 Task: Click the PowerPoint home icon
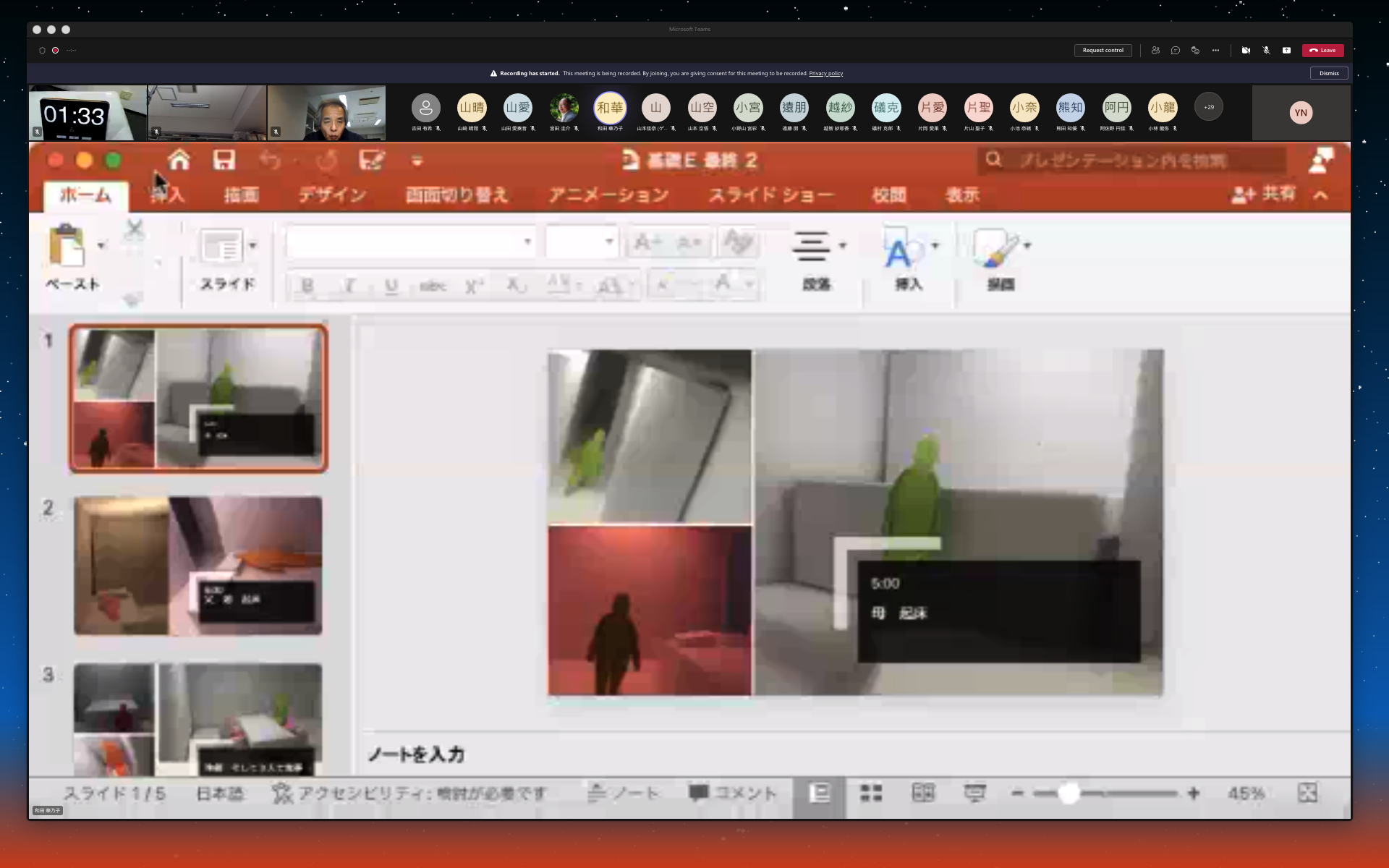[179, 160]
